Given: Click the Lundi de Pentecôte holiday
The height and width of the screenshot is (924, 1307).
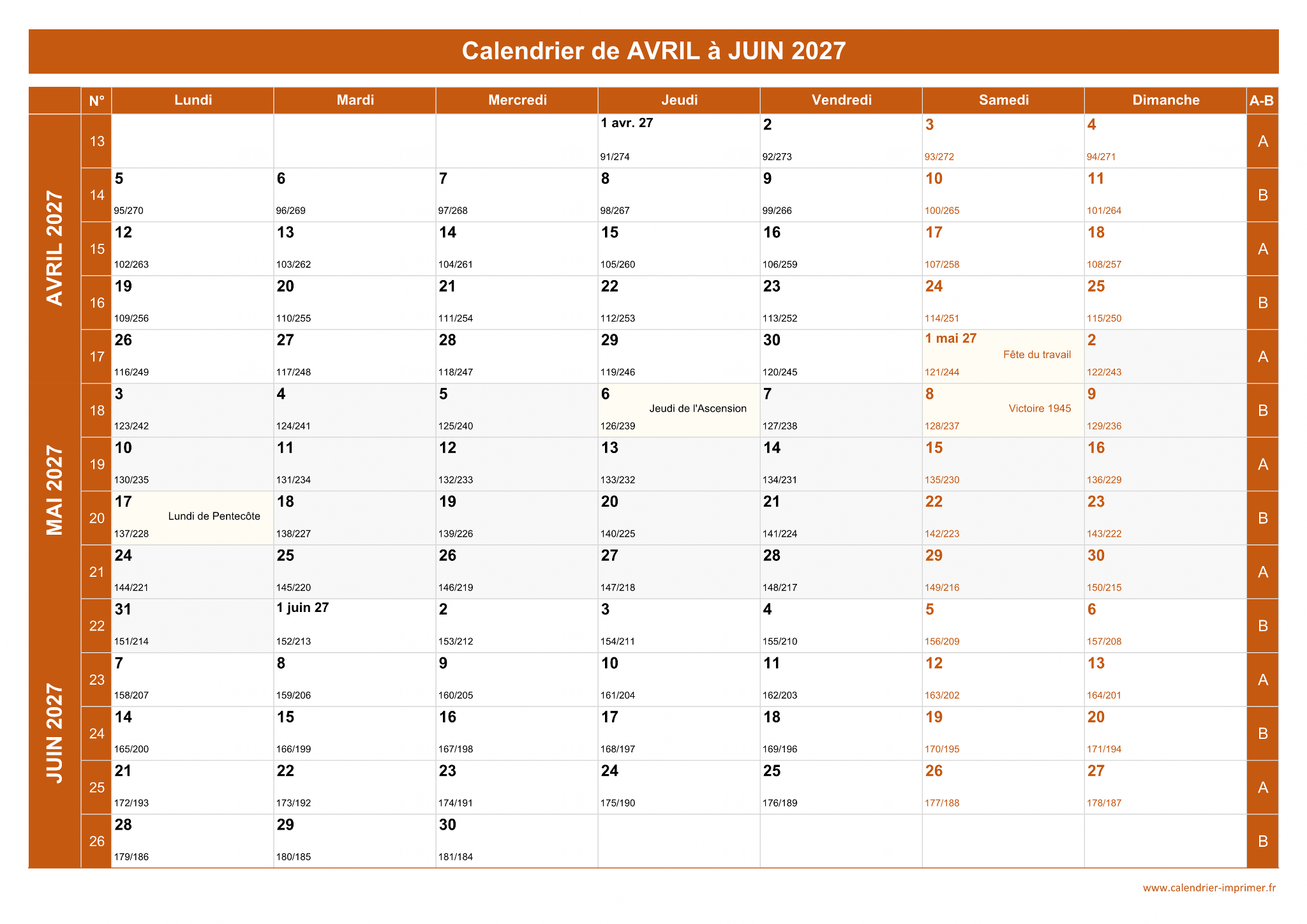Looking at the screenshot, I should [x=214, y=516].
